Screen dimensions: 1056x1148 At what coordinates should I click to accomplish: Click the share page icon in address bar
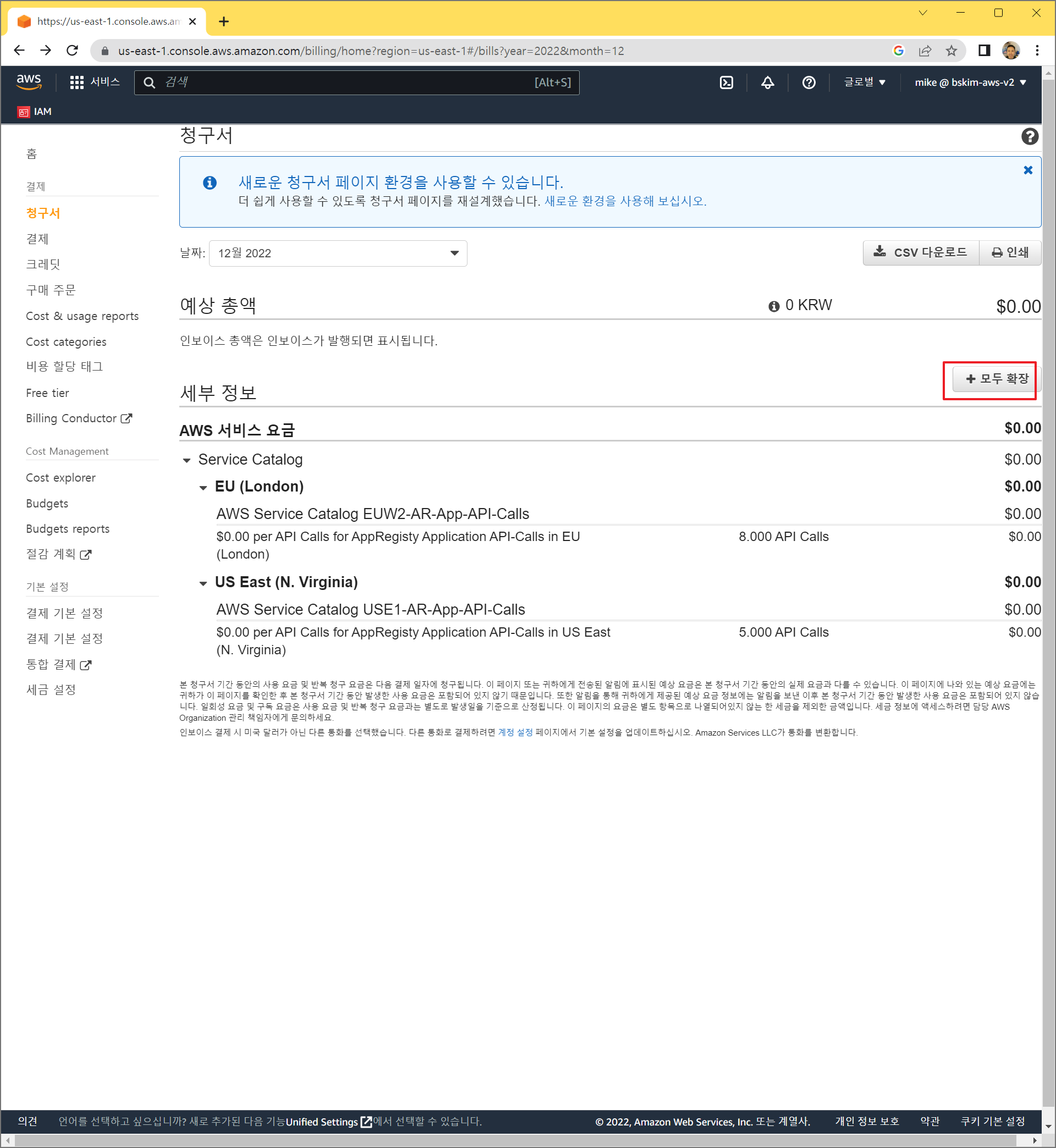click(x=925, y=51)
